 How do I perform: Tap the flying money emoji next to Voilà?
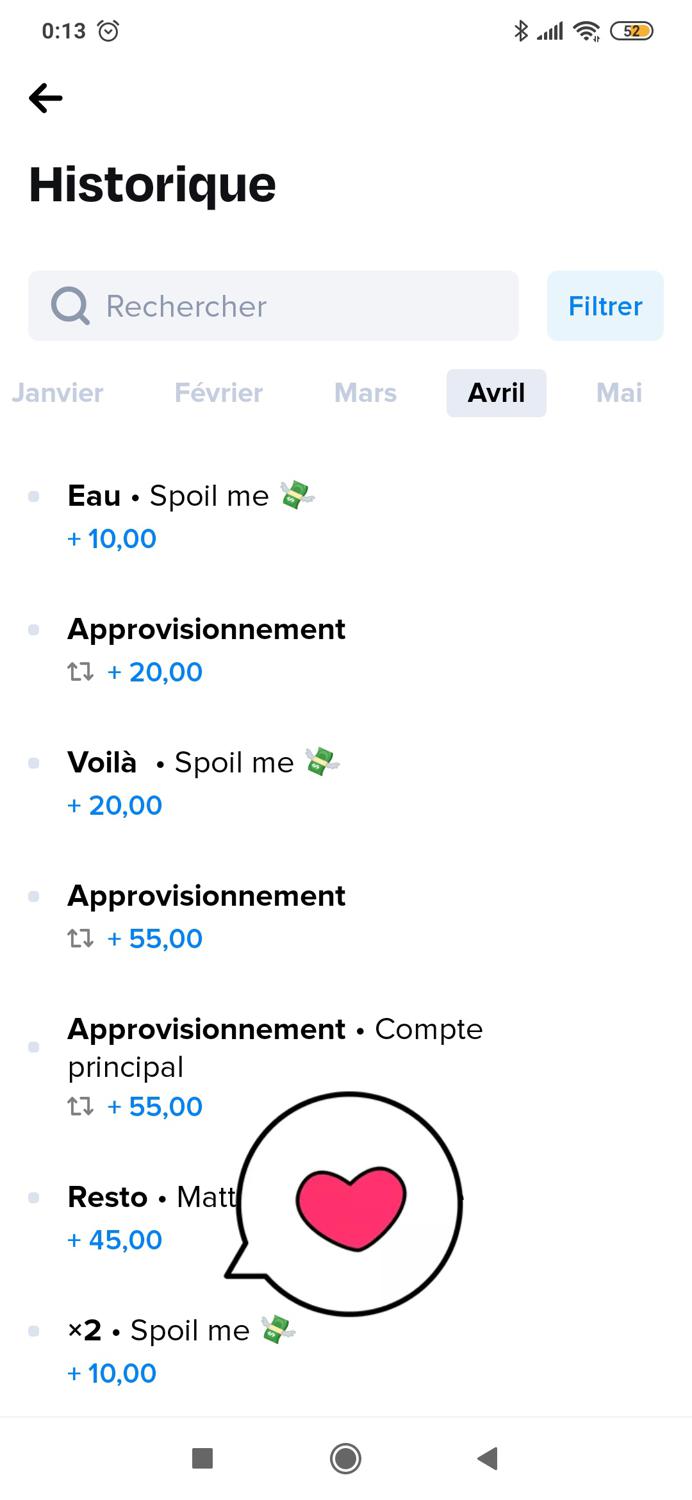pyautogui.click(x=322, y=762)
